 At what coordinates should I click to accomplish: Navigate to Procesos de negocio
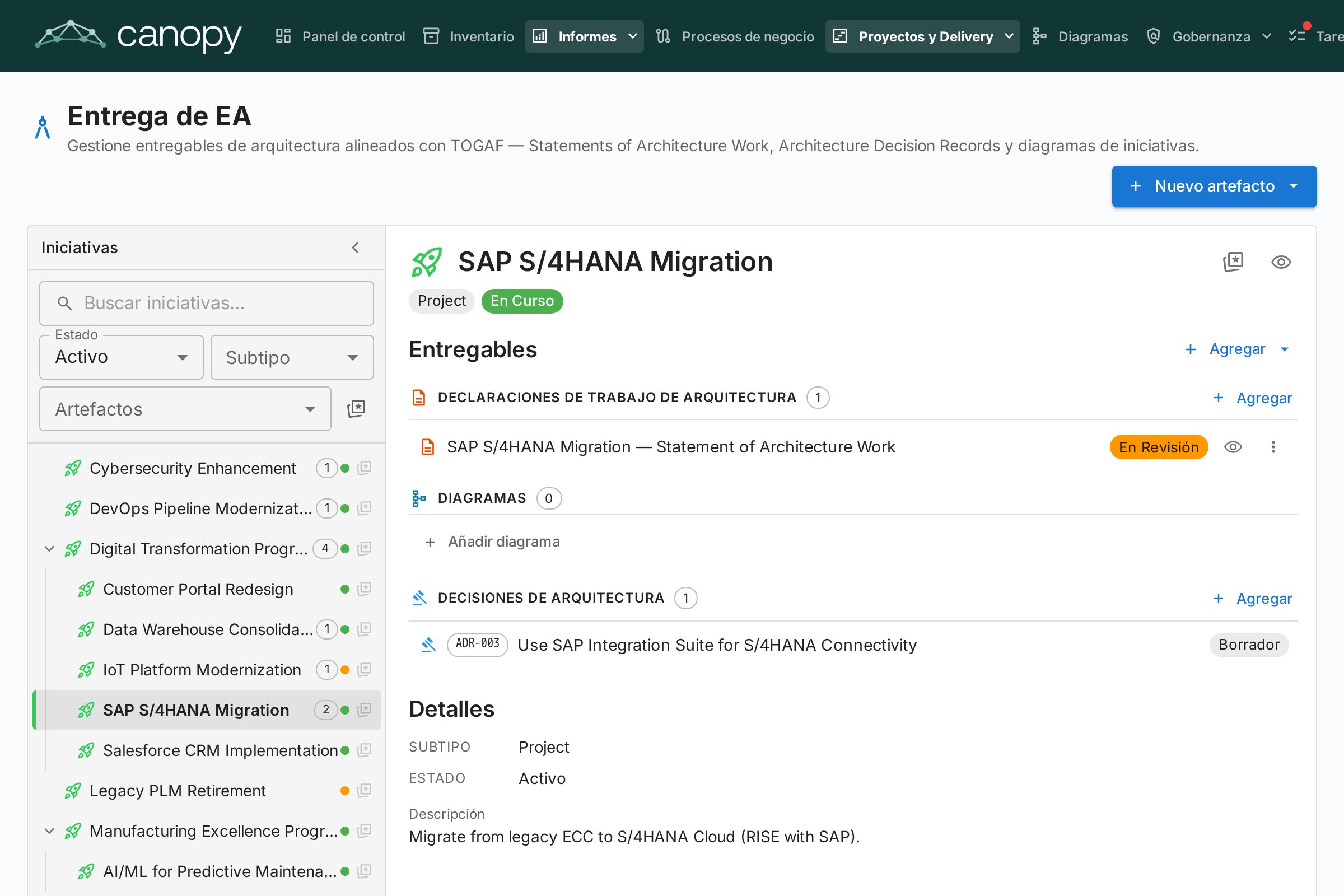click(x=734, y=36)
